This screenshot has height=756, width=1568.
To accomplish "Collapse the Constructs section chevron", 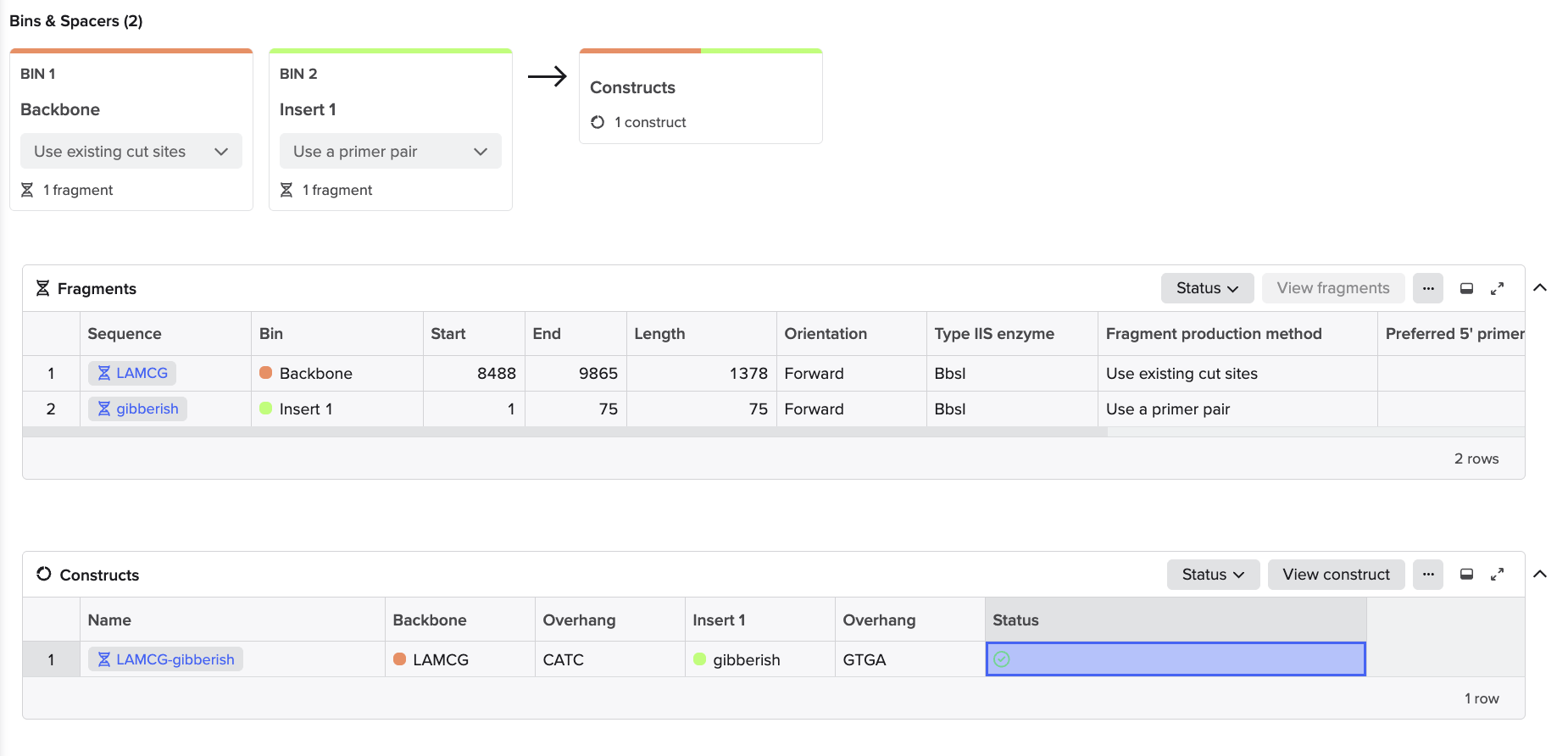I will (1540, 575).
